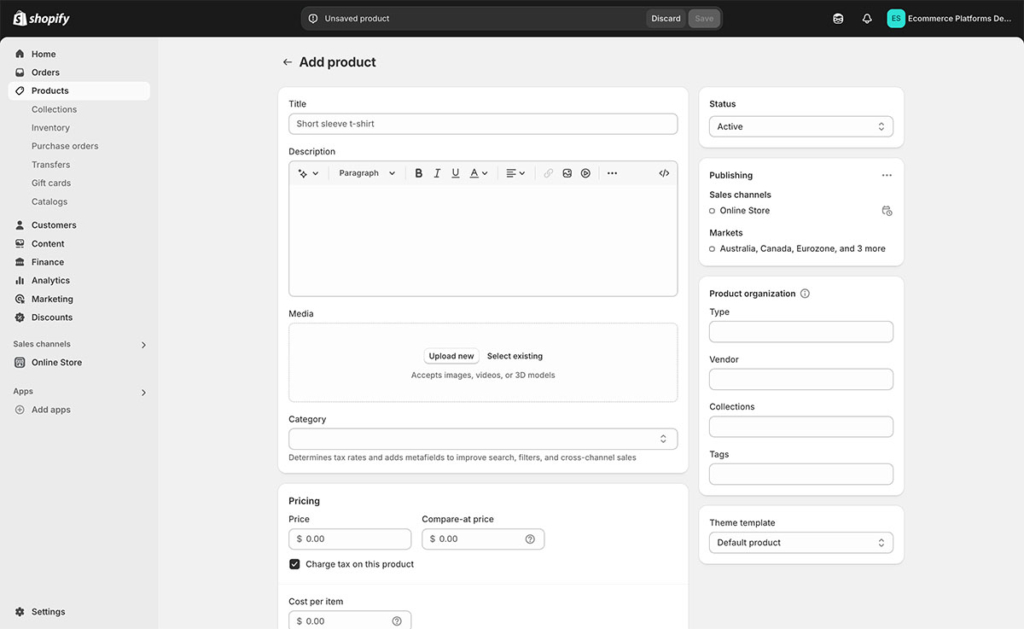
Task: Insert an image via the editor image icon
Action: coord(567,172)
